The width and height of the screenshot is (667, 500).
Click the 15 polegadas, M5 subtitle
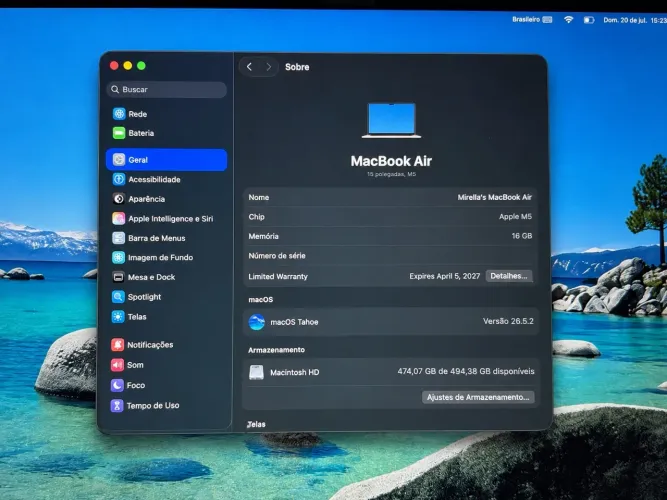click(x=391, y=174)
